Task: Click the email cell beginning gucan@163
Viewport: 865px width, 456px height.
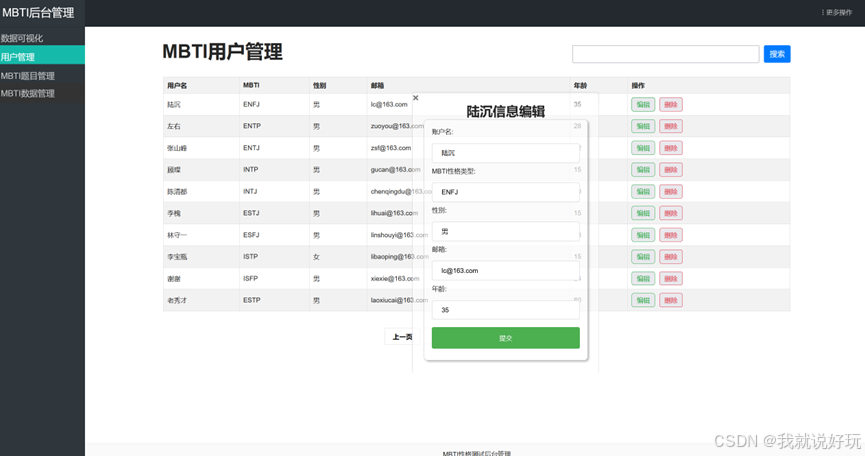Action: (395, 170)
